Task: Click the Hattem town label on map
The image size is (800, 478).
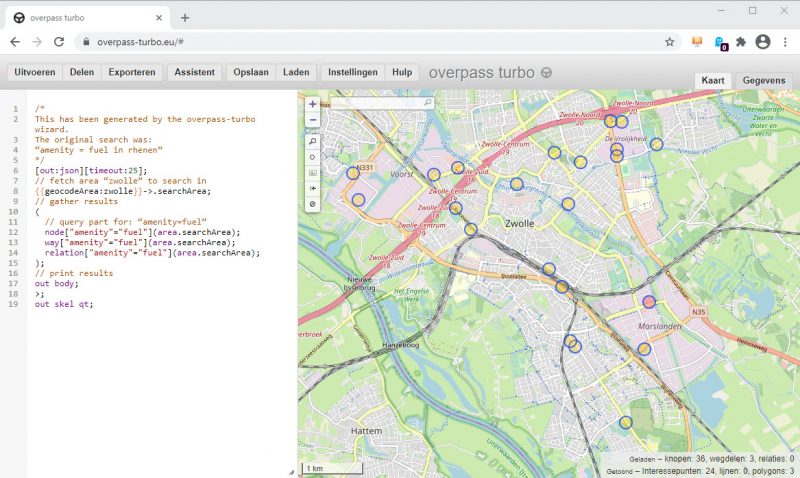Action: [x=366, y=431]
